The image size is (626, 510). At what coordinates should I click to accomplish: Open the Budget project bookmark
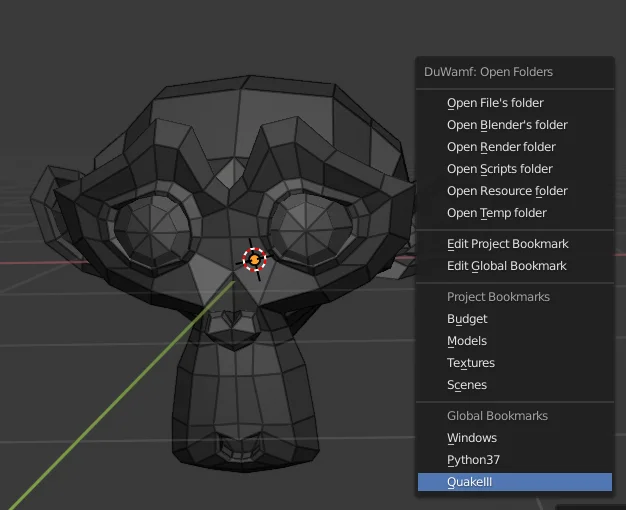515,319
